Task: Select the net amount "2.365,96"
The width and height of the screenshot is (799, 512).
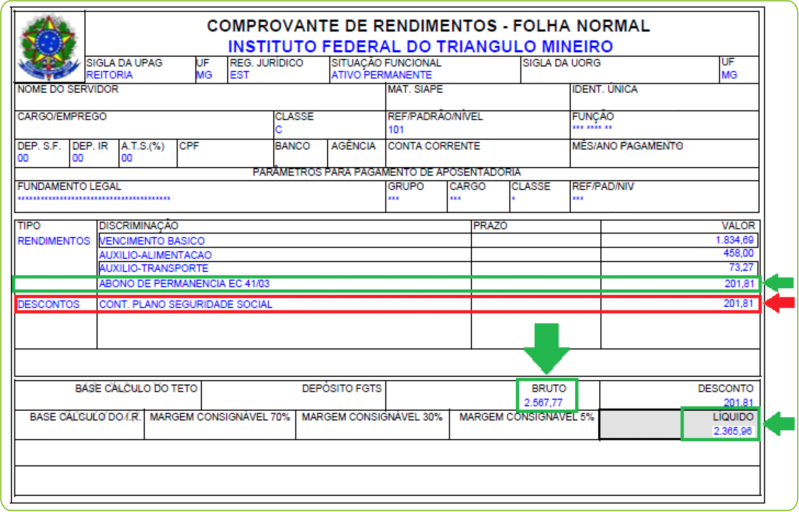Action: (733, 431)
